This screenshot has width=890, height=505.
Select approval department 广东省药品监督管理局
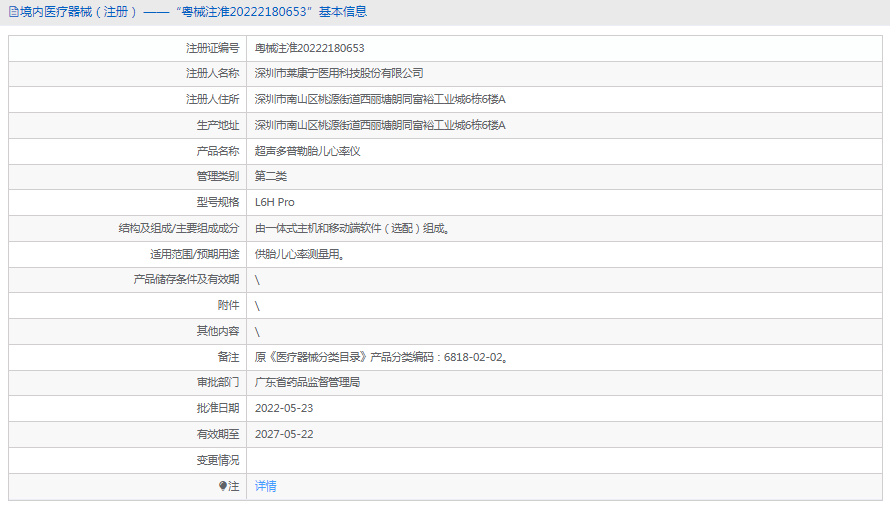[x=308, y=382]
